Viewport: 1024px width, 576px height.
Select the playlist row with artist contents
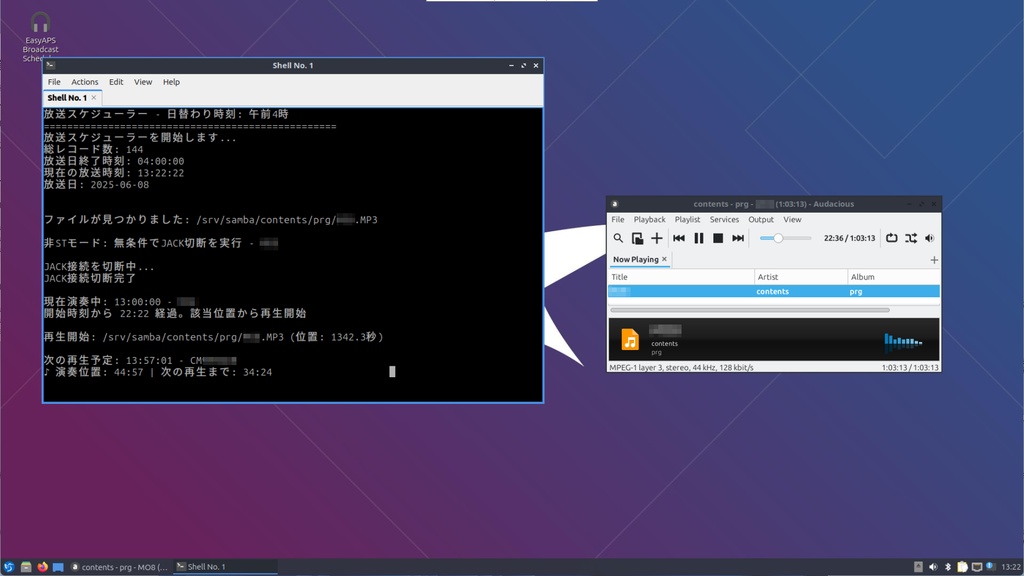774,291
